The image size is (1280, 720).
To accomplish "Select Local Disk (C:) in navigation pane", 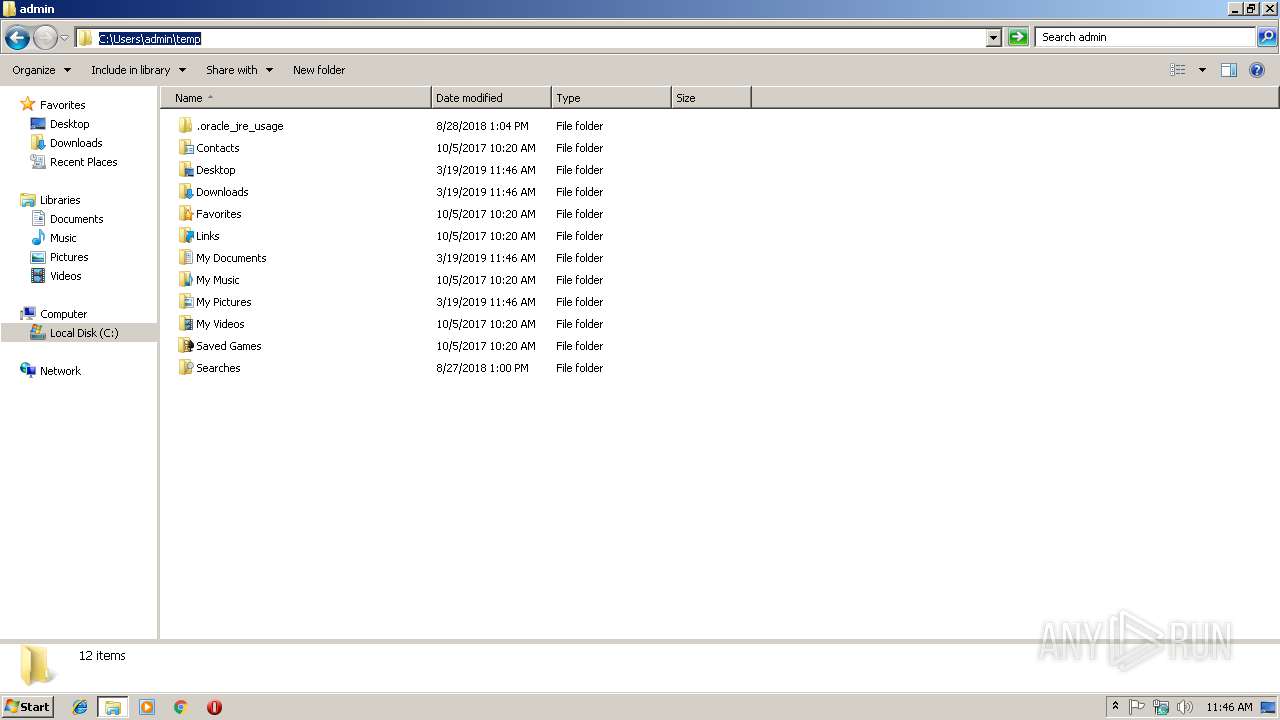I will point(79,333).
